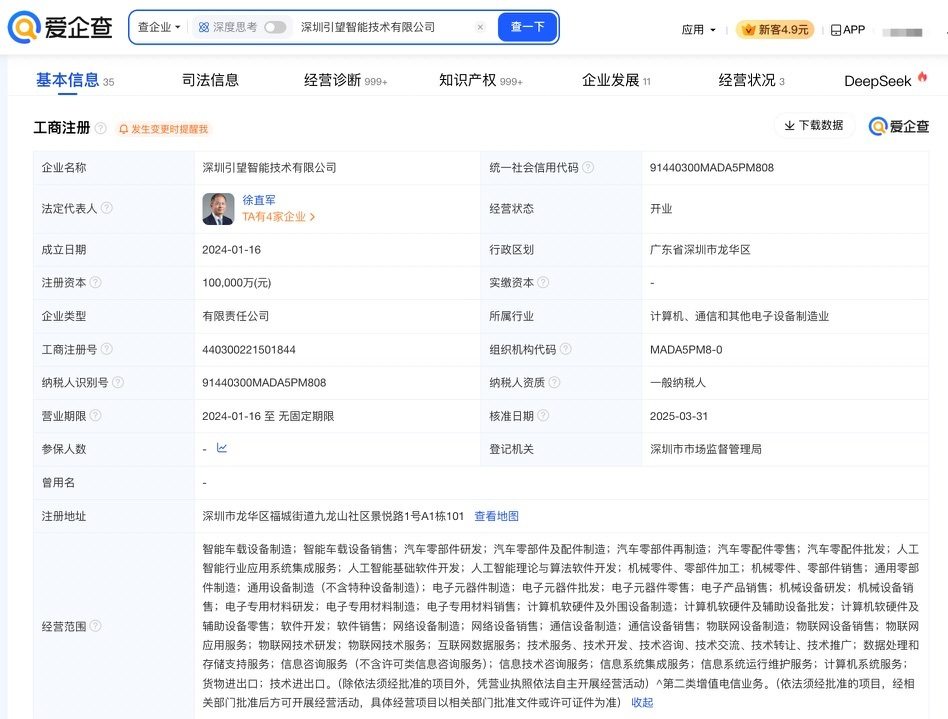This screenshot has width=948, height=719.
Task: Click the help icon next to 工商注册
Action: tap(101, 128)
